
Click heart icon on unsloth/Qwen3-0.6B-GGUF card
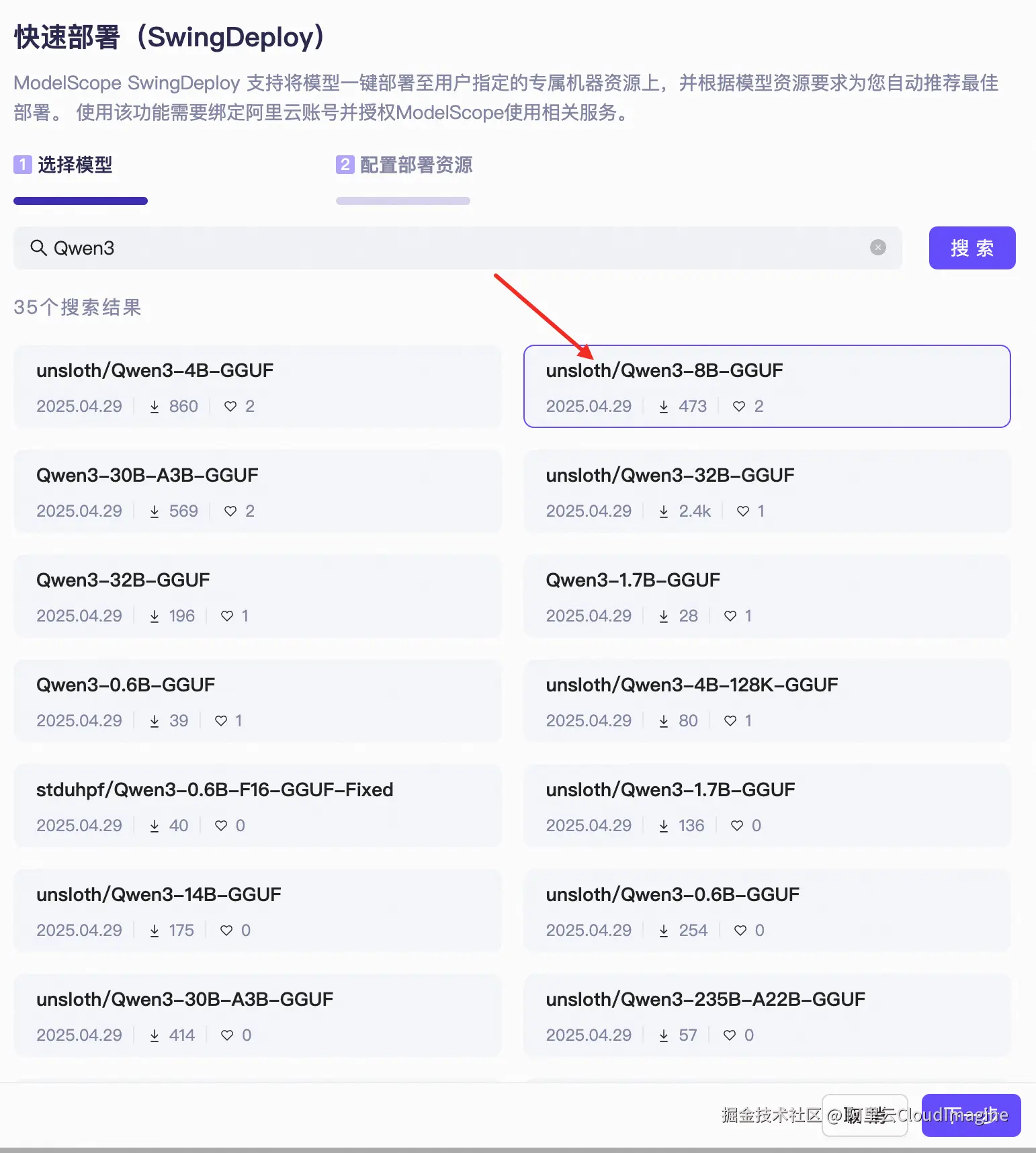coord(740,931)
